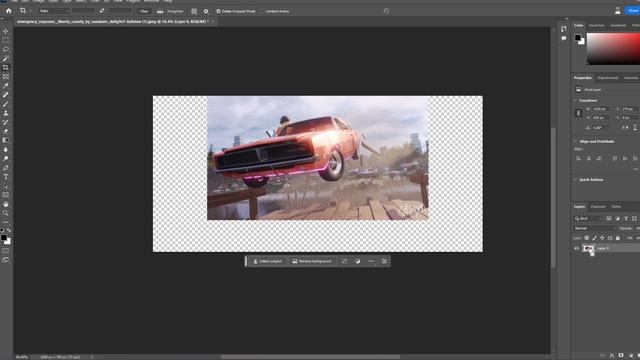Select the Blur tool
Screen dimensions: 640x360
click(6, 149)
